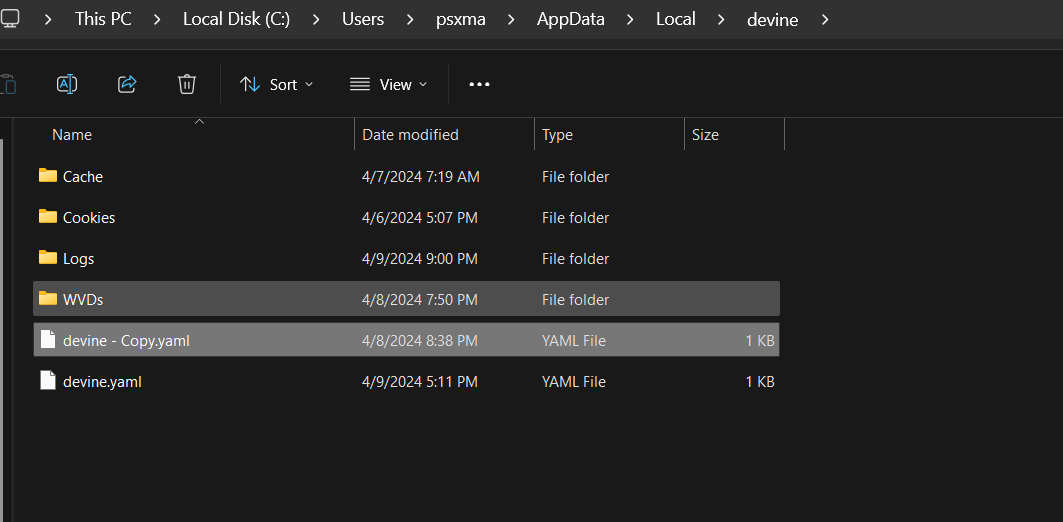1063x522 pixels.
Task: Jump to This PC in the breadcrumb
Action: 103,19
